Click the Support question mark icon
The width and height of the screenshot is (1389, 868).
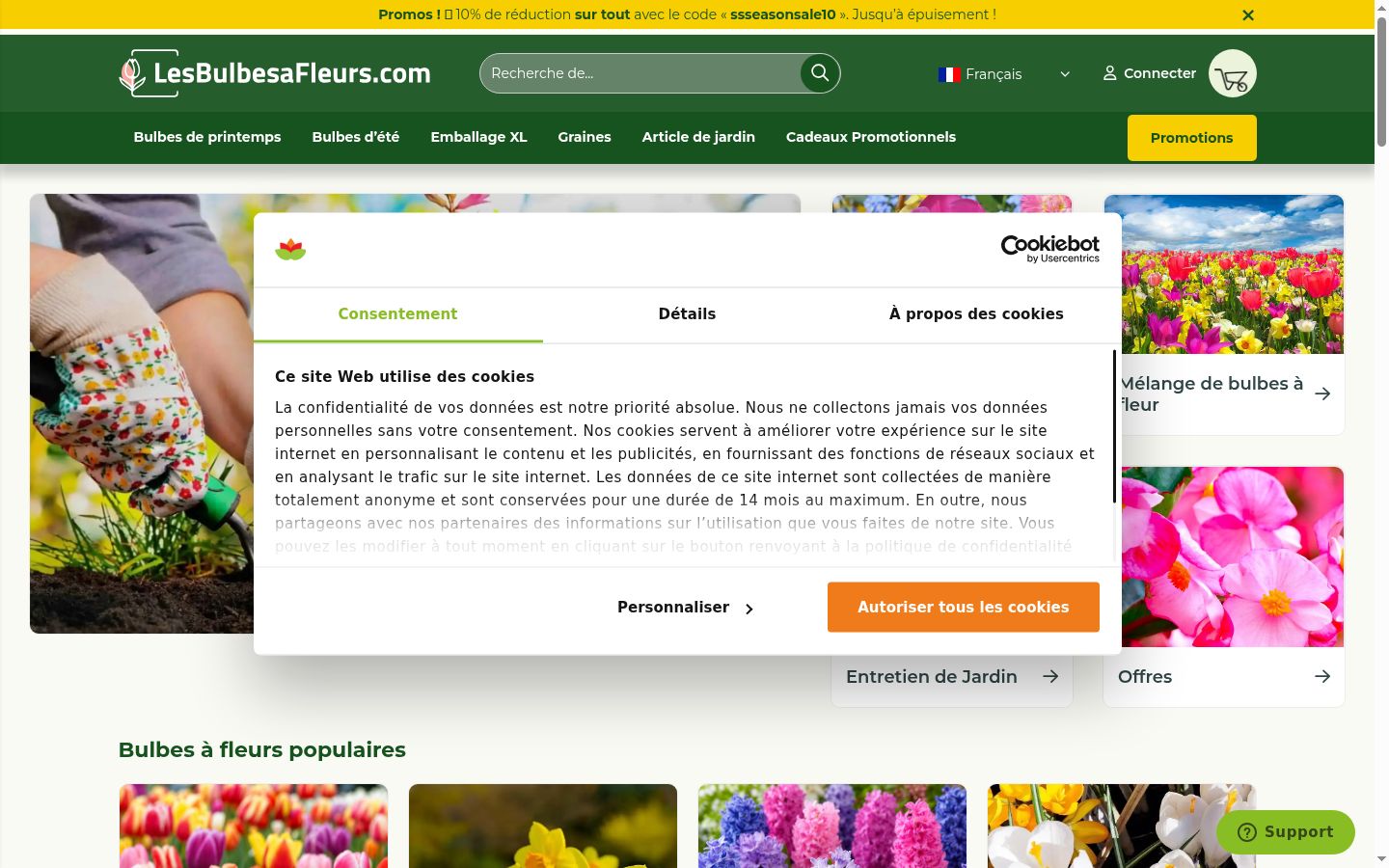(x=1246, y=832)
